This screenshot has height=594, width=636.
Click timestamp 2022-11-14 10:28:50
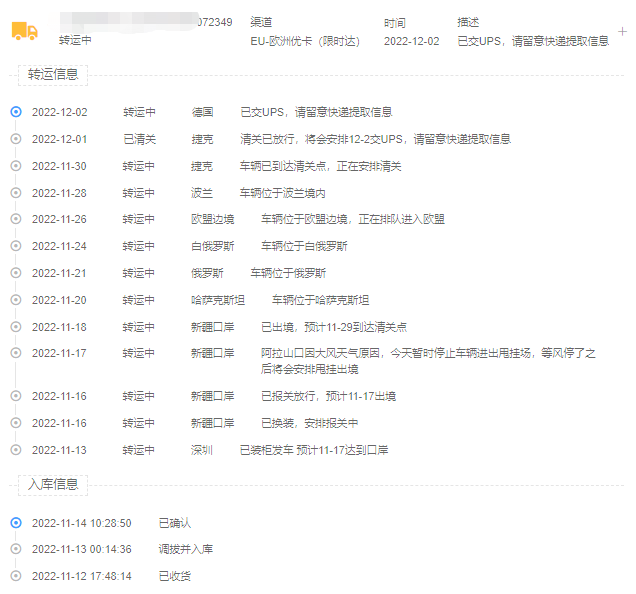[82, 523]
